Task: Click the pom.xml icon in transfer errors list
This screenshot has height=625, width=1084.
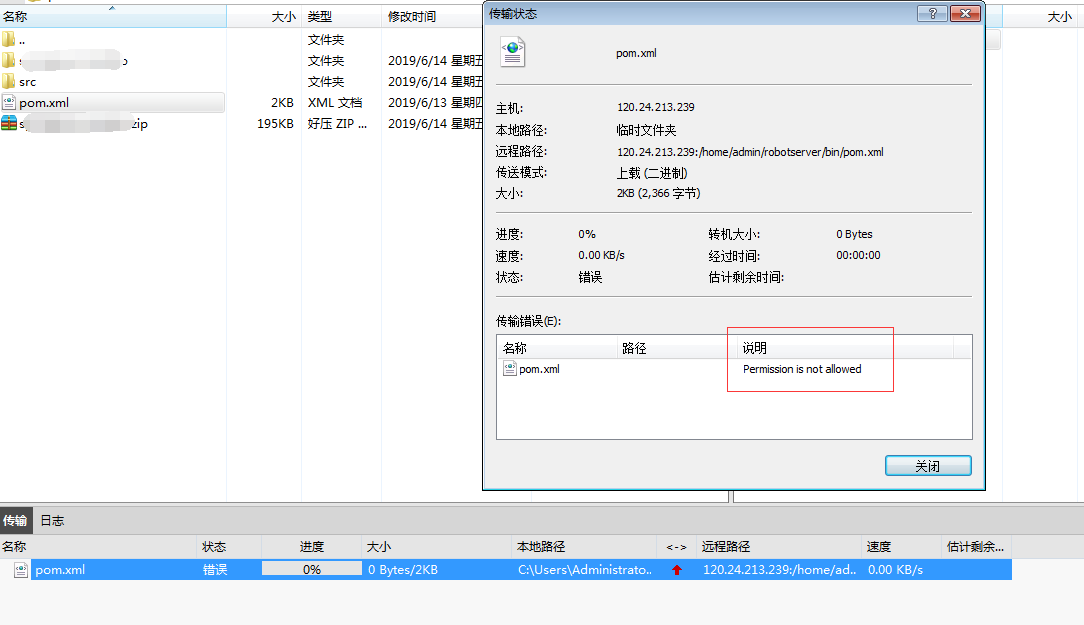Action: point(510,369)
